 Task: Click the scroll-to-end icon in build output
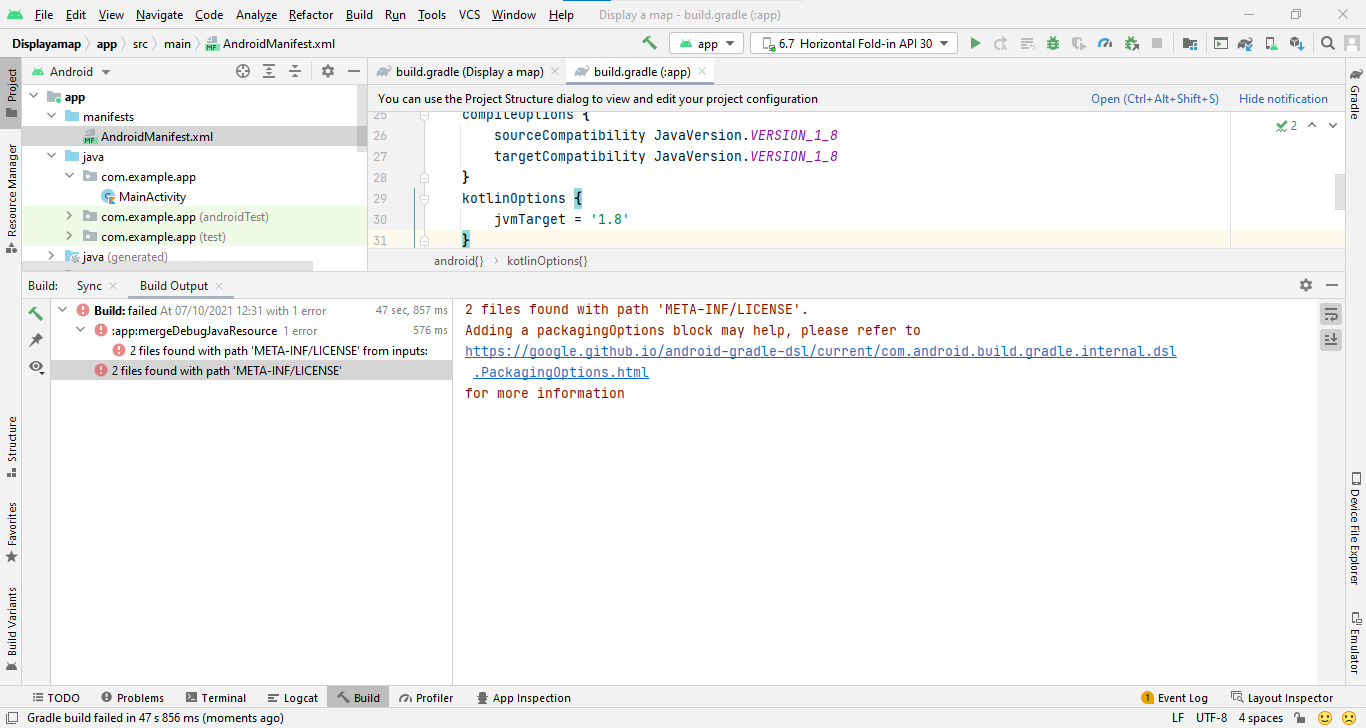pos(1331,340)
